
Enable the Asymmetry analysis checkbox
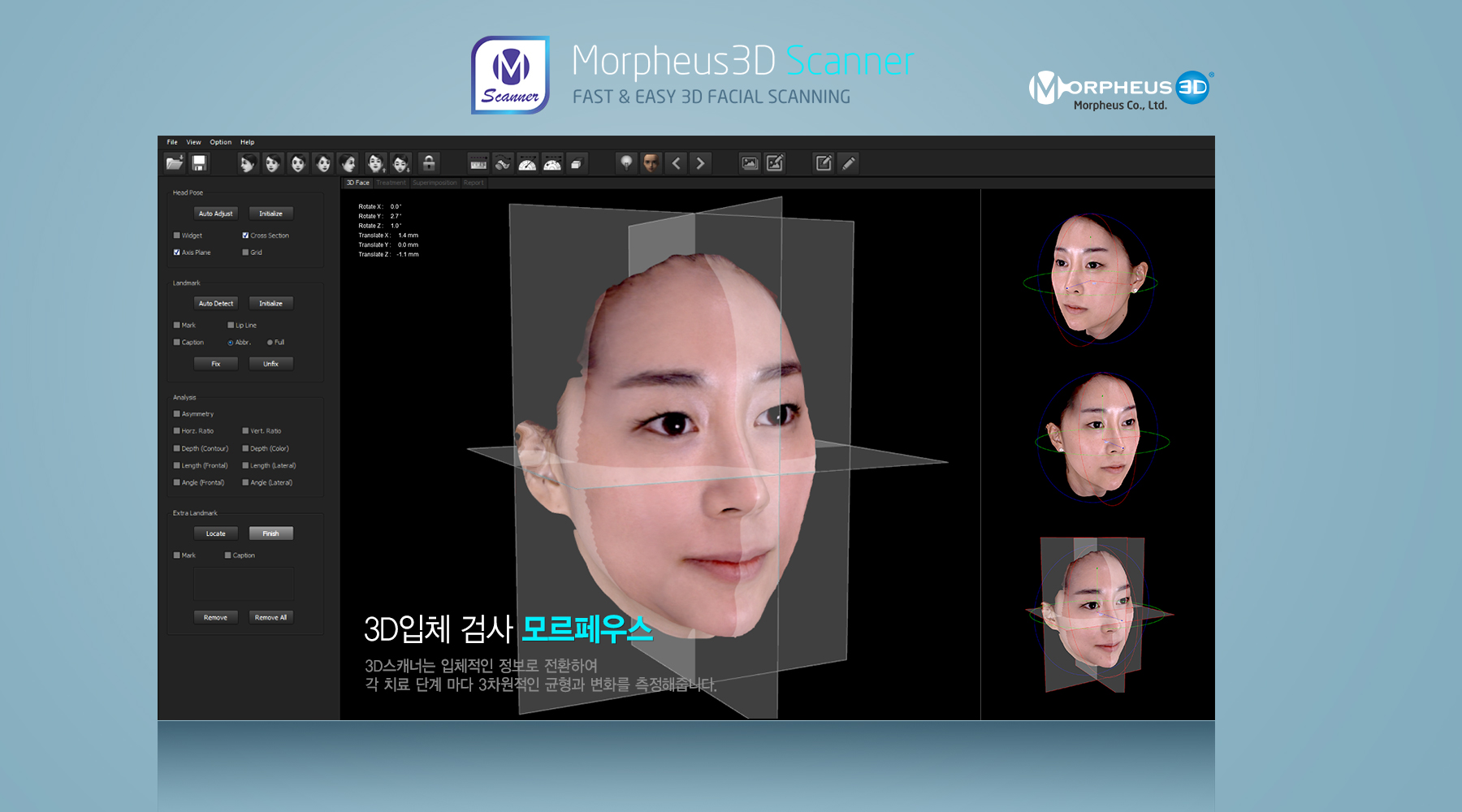177,414
